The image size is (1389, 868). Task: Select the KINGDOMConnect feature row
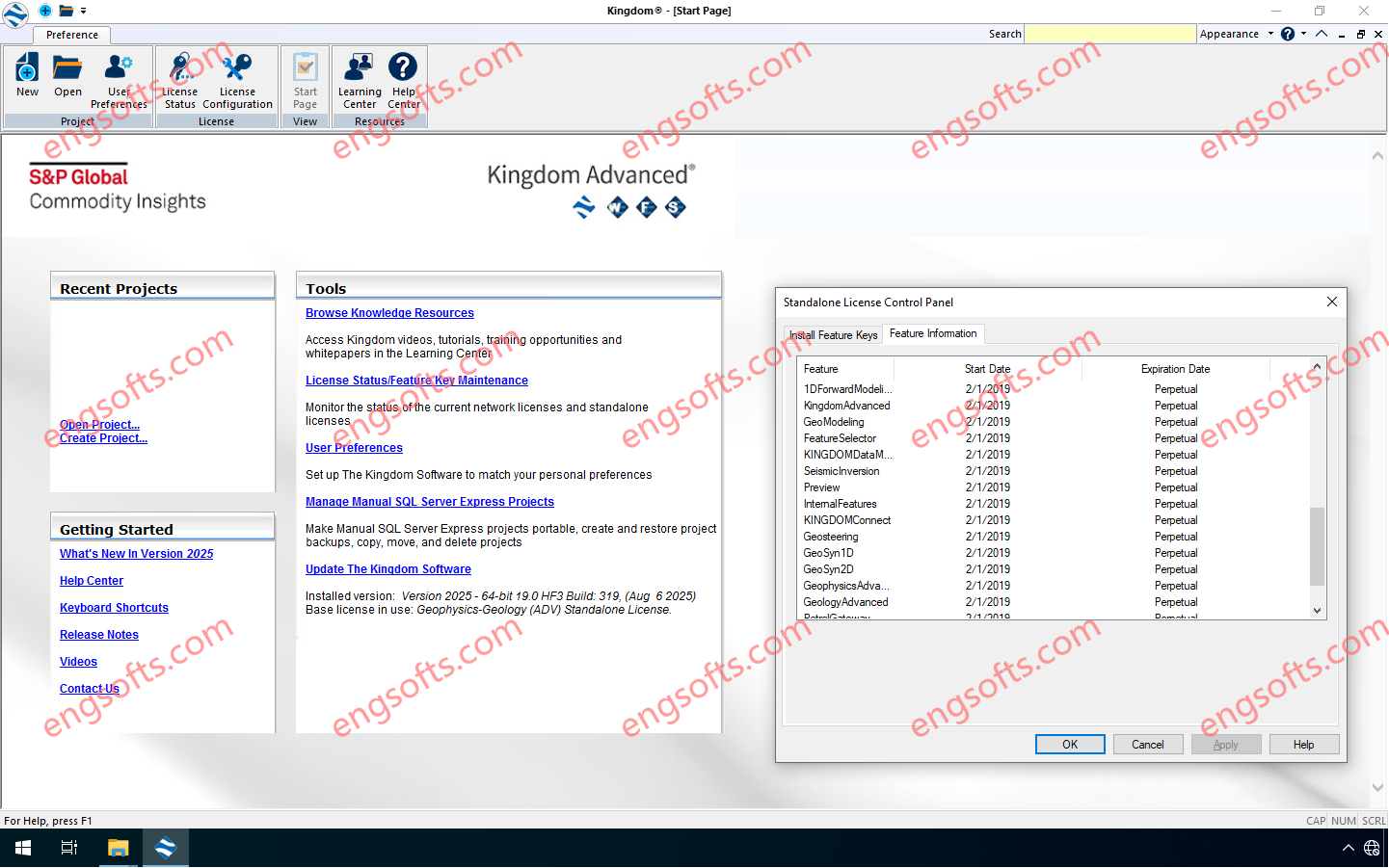coord(1054,520)
